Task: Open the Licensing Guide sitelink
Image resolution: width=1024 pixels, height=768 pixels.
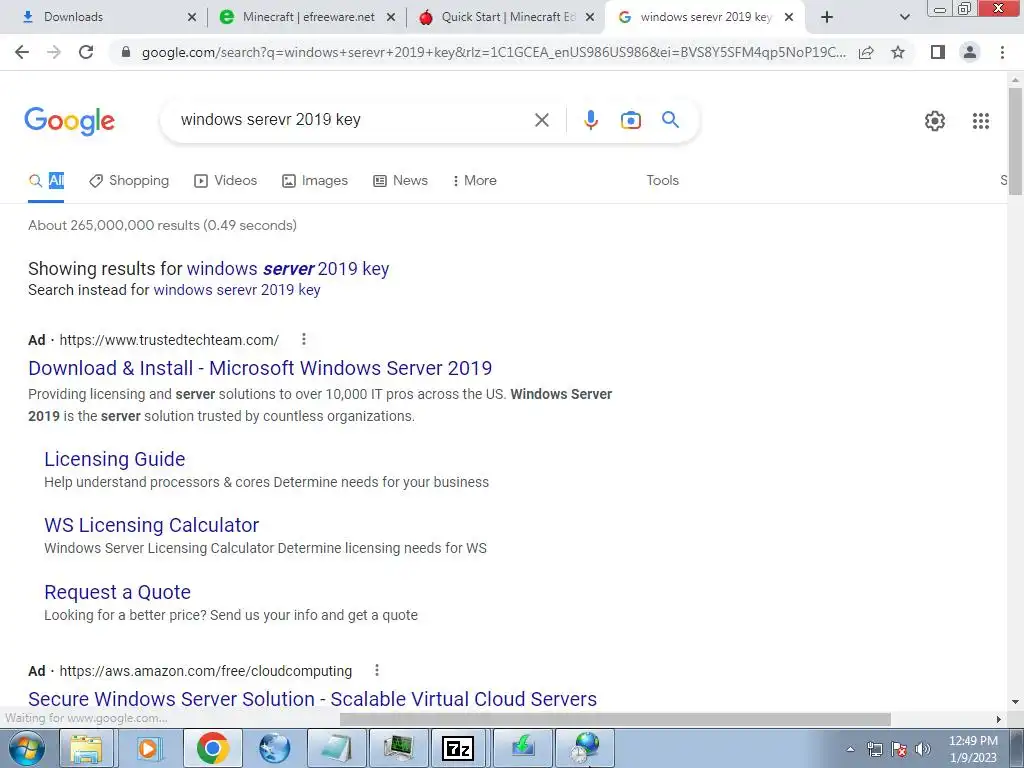Action: click(114, 459)
